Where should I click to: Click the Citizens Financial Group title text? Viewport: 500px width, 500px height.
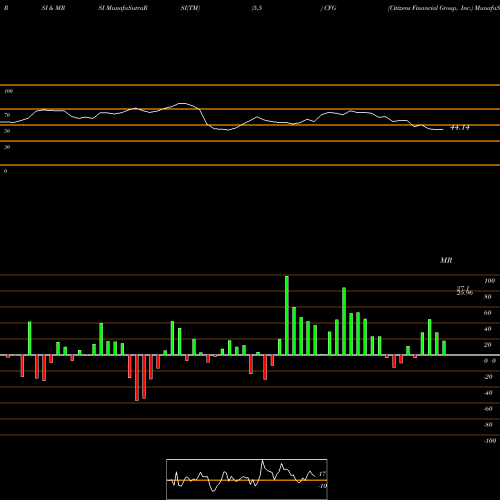(431, 8)
